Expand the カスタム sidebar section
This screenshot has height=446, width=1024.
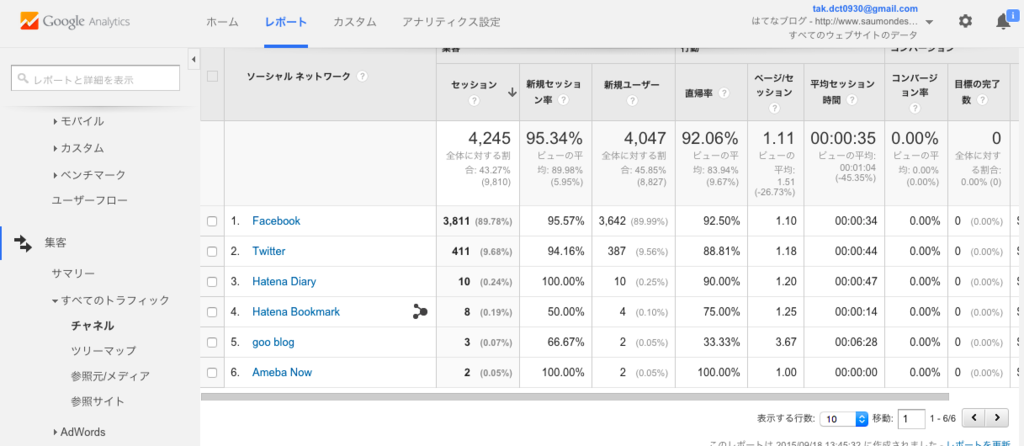[78, 148]
